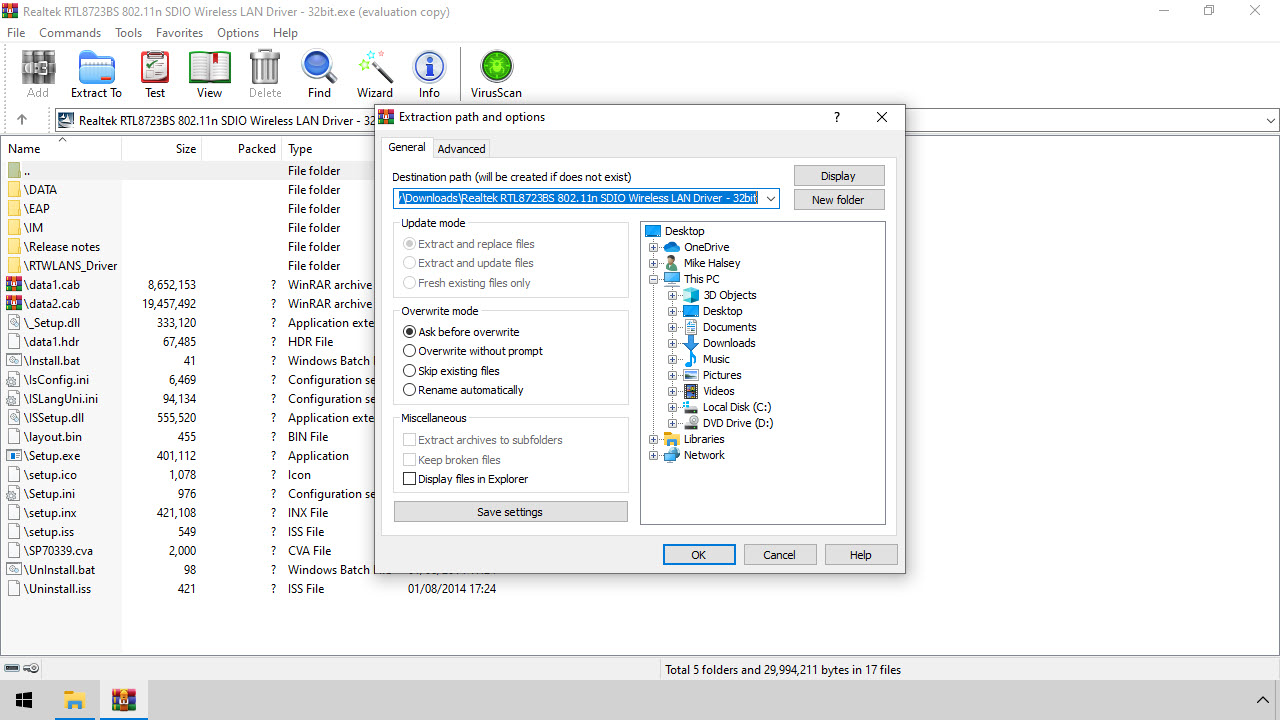Viewport: 1280px width, 720px height.
Task: Open File Explorer from taskbar
Action: [x=74, y=700]
